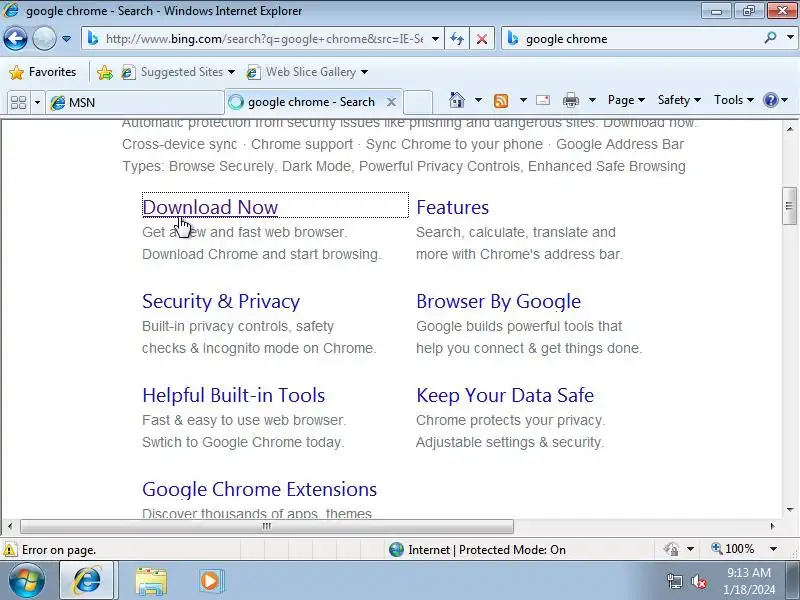Screen dimensions: 800x600
Task: Click the vertical scrollbar up arrow
Action: 790,129
